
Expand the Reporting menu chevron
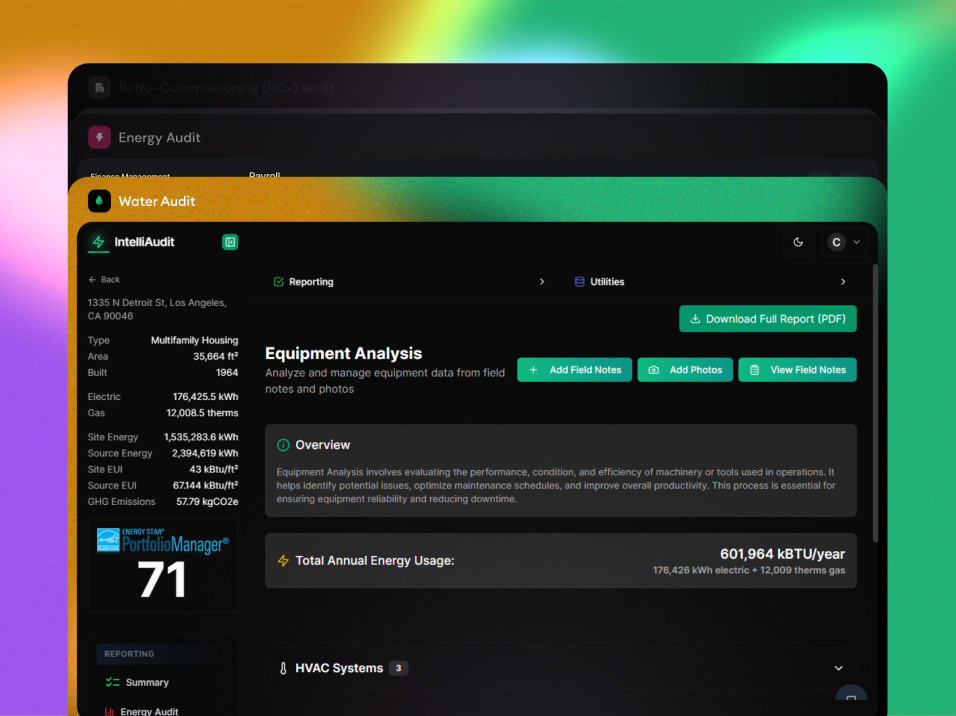click(542, 282)
